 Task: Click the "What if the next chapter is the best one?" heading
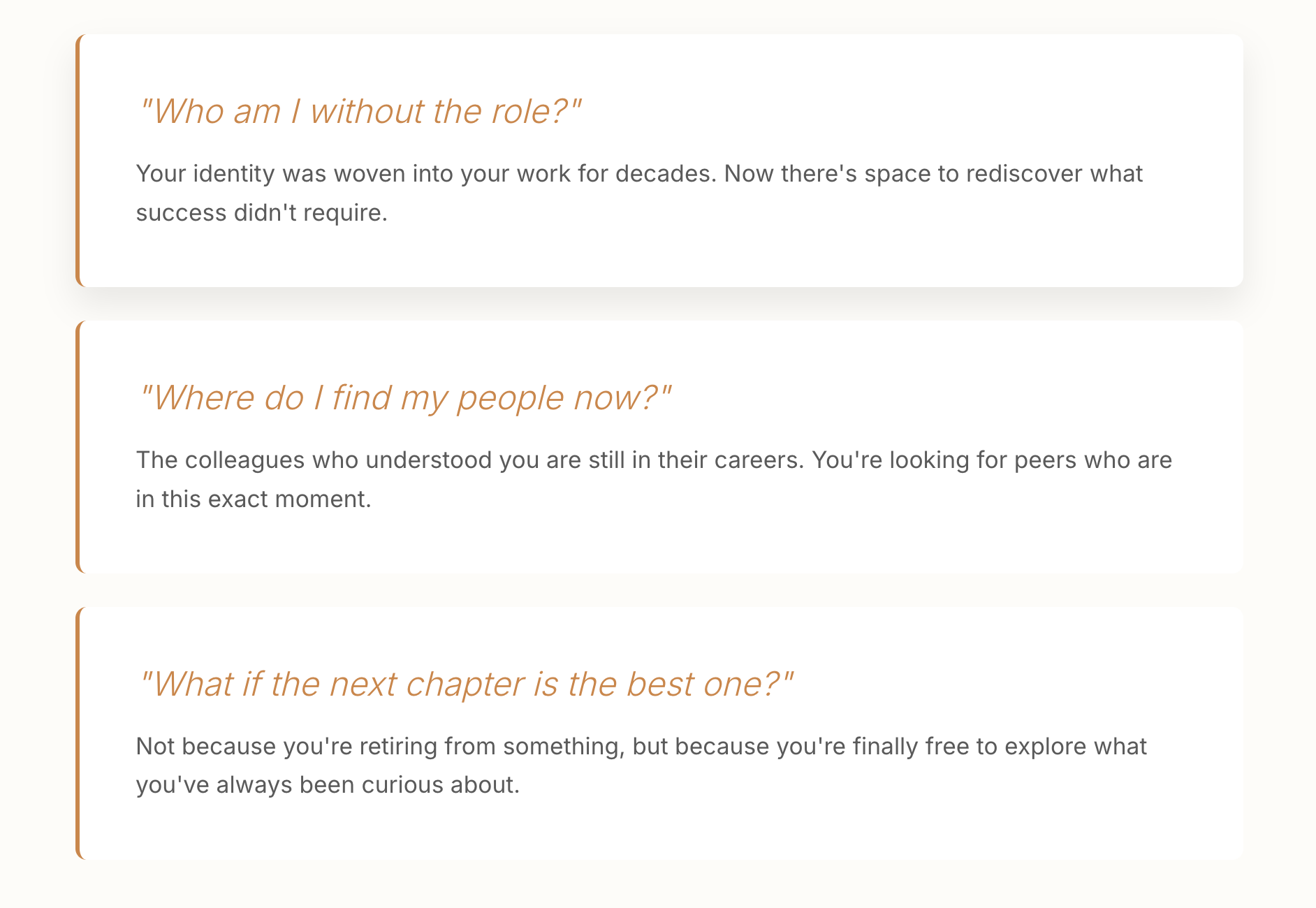[466, 684]
